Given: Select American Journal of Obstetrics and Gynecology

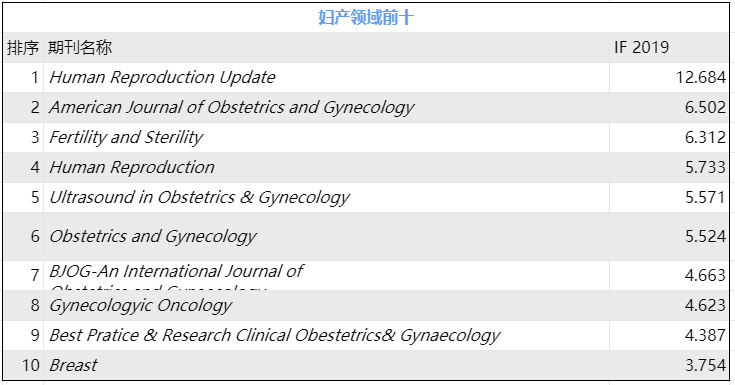Looking at the screenshot, I should pos(326,107).
